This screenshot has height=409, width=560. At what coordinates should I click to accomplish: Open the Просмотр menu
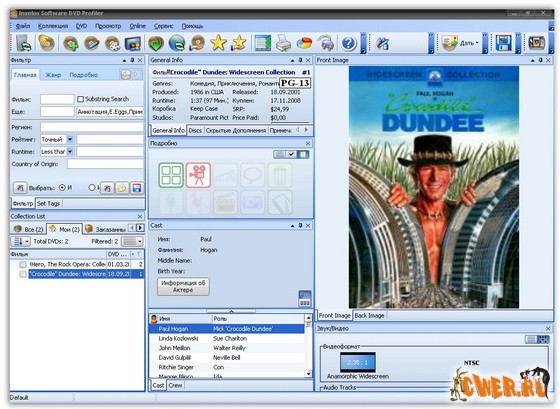(108, 26)
